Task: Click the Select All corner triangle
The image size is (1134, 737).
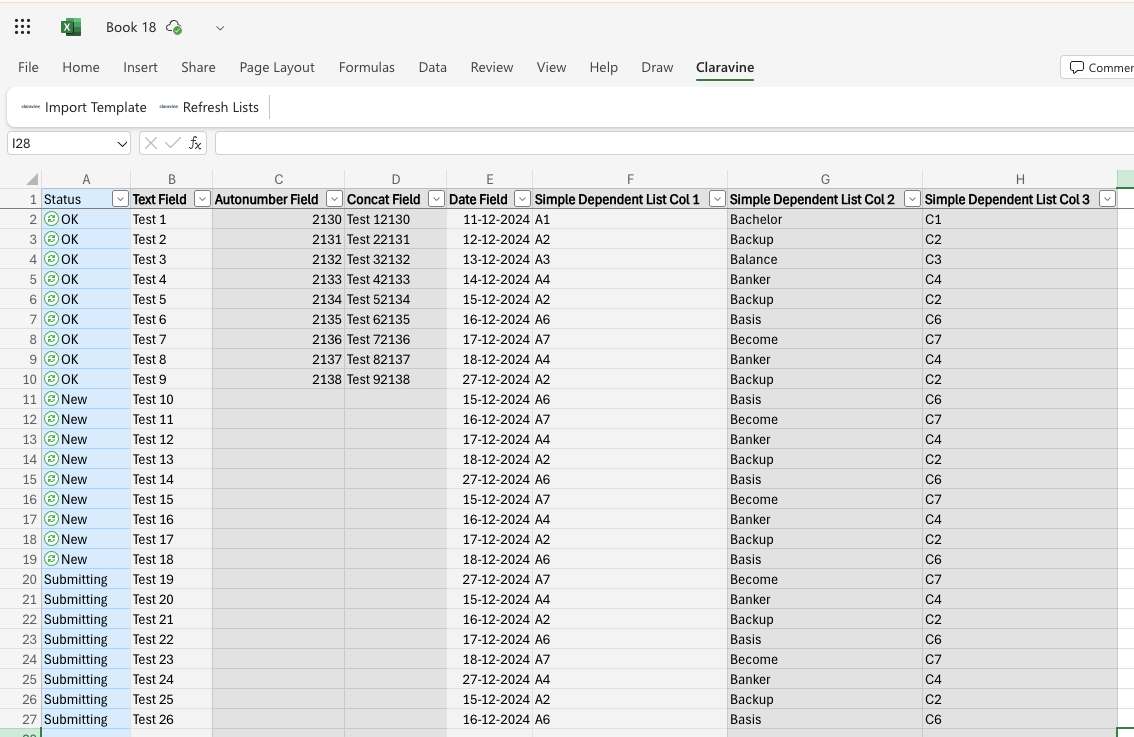Action: pos(32,179)
